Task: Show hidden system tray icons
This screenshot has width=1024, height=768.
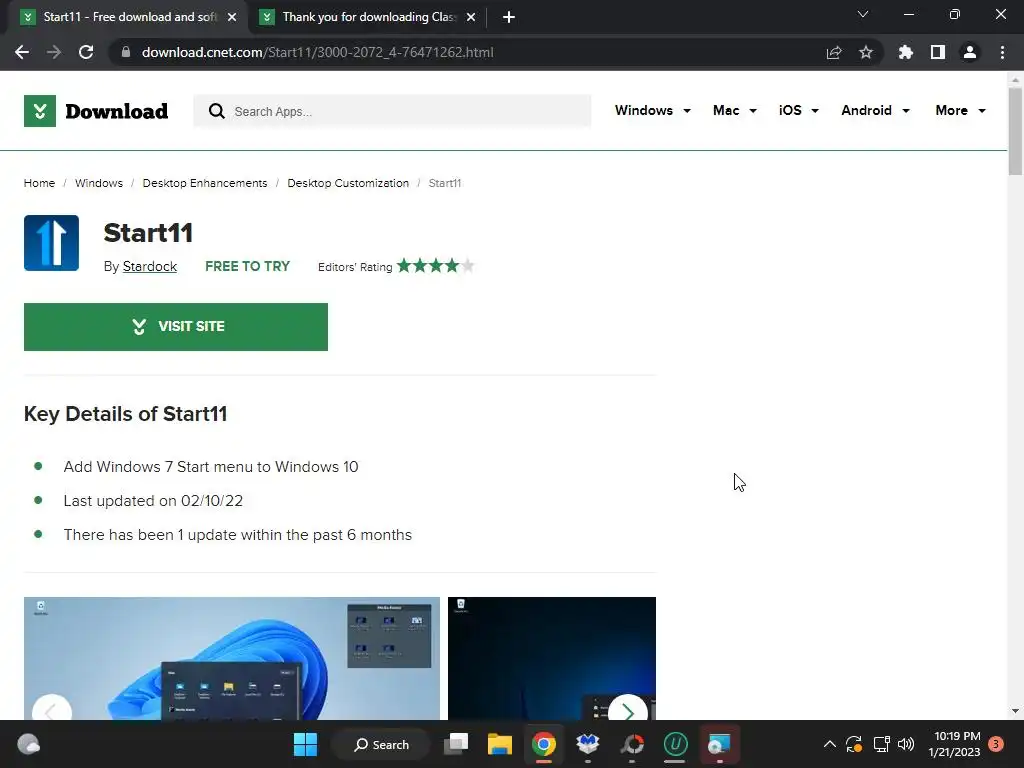Action: [829, 744]
